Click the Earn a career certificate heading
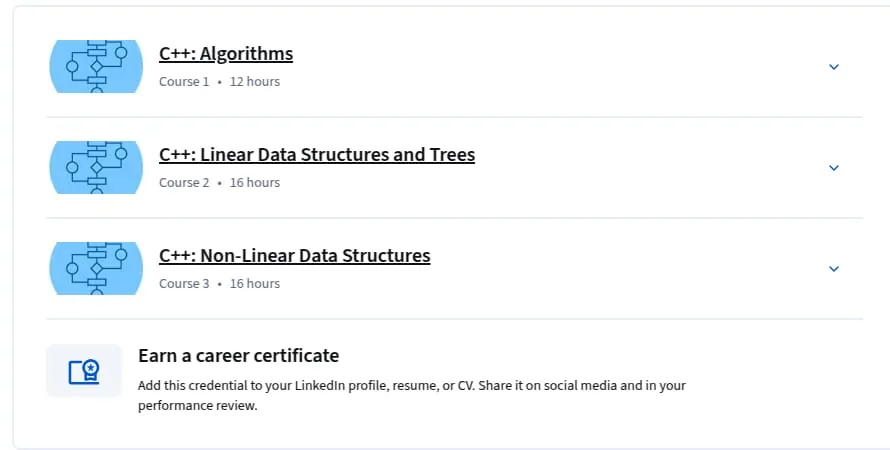The image size is (890, 450). pos(238,356)
